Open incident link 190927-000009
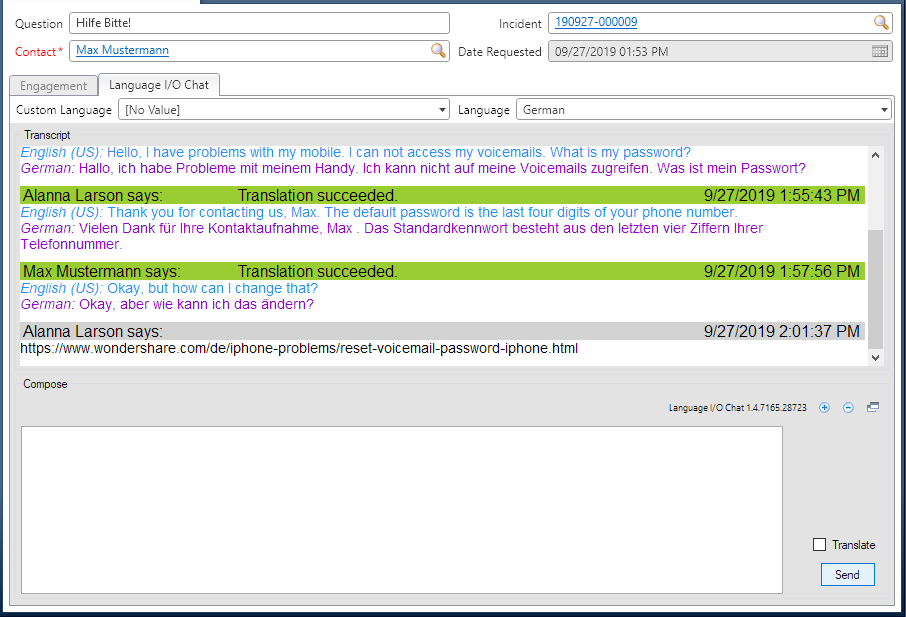The width and height of the screenshot is (906, 617). click(x=596, y=23)
